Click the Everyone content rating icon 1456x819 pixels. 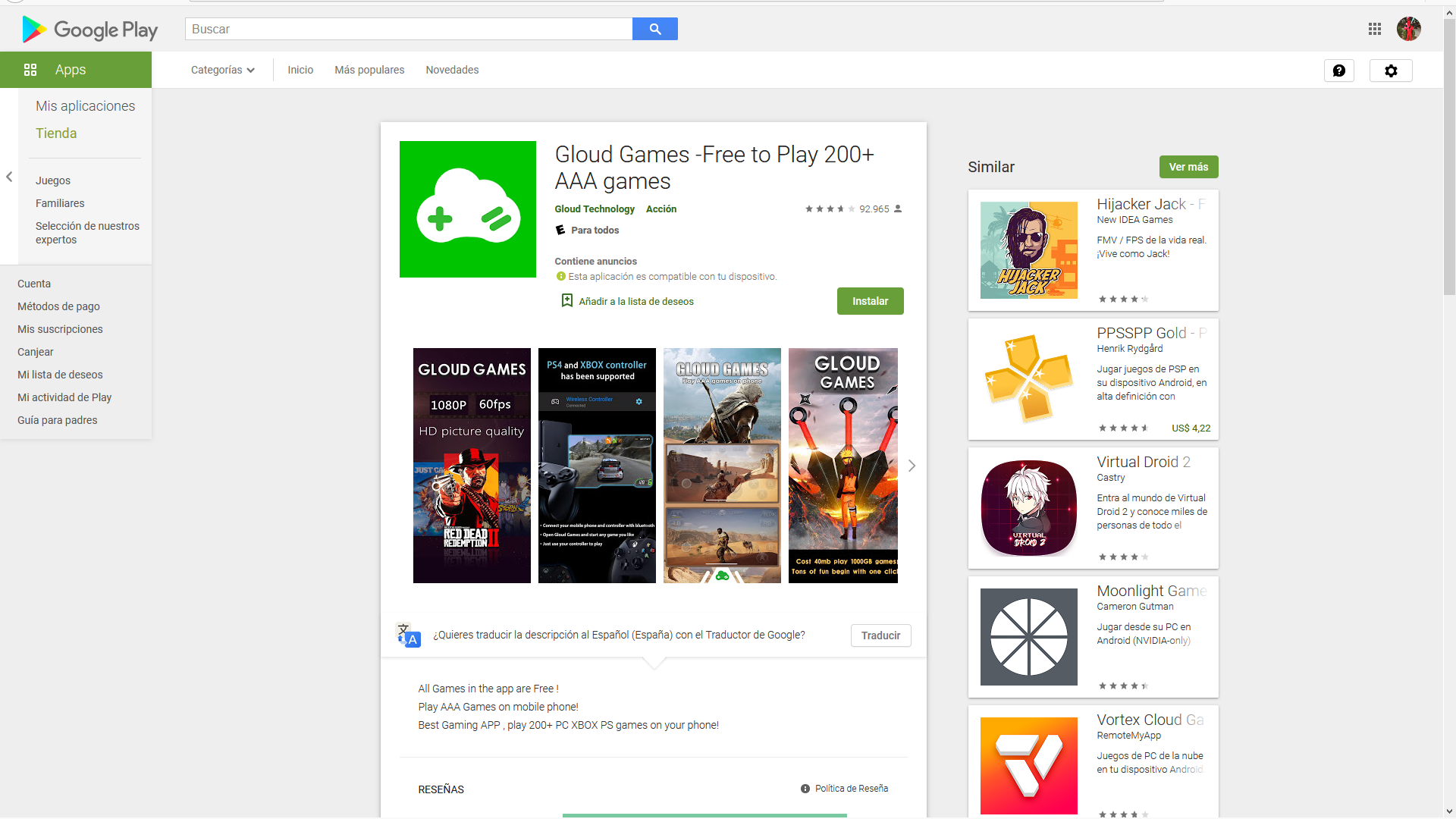coord(560,230)
